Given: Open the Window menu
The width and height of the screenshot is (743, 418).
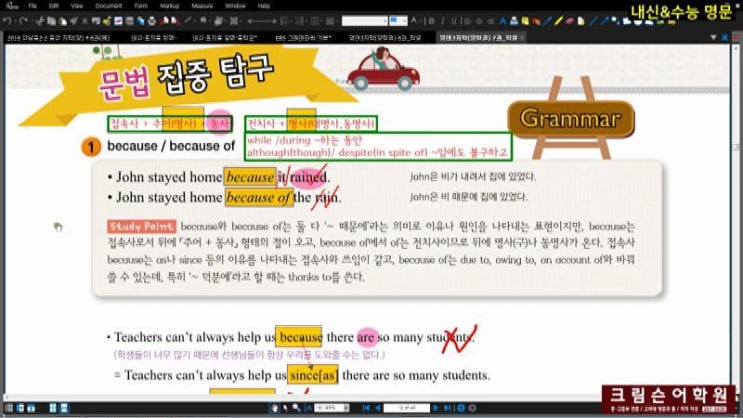Looking at the screenshot, I should click(x=235, y=6).
